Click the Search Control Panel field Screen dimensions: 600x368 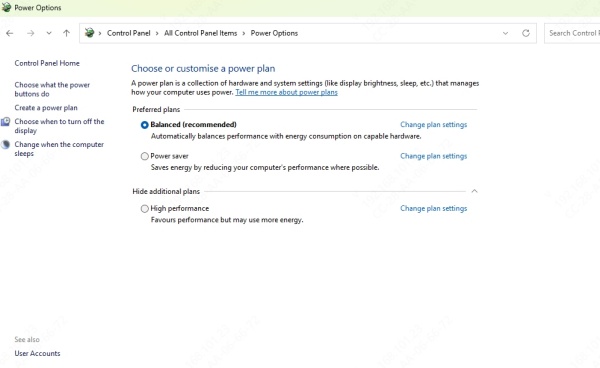572,33
